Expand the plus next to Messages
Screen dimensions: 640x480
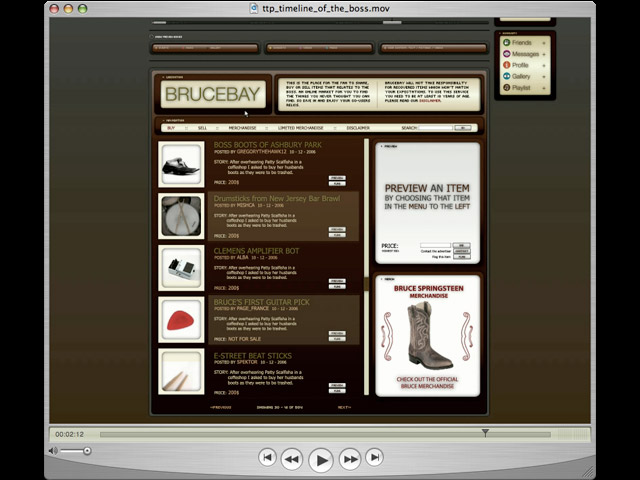pyautogui.click(x=544, y=54)
